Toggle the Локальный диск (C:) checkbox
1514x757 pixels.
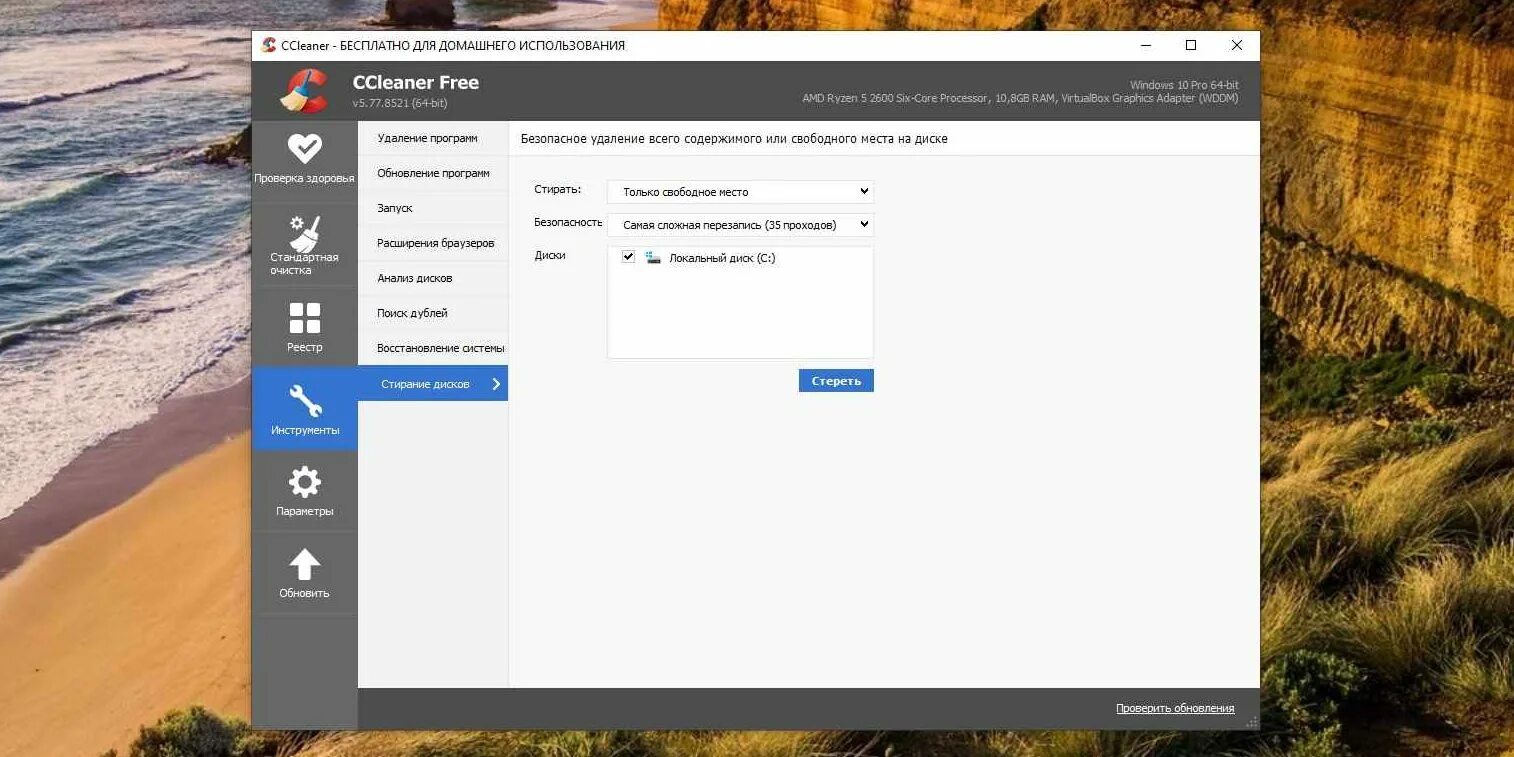(628, 257)
